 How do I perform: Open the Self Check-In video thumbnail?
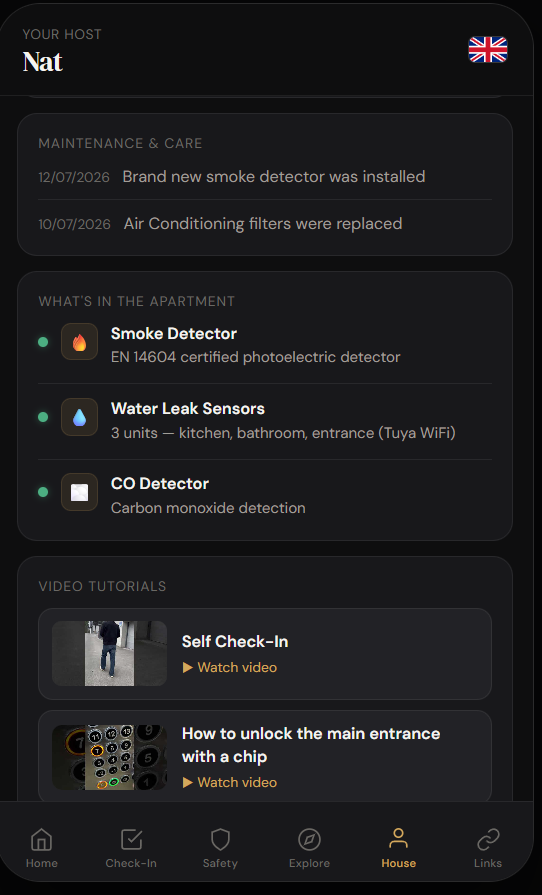[x=110, y=654]
